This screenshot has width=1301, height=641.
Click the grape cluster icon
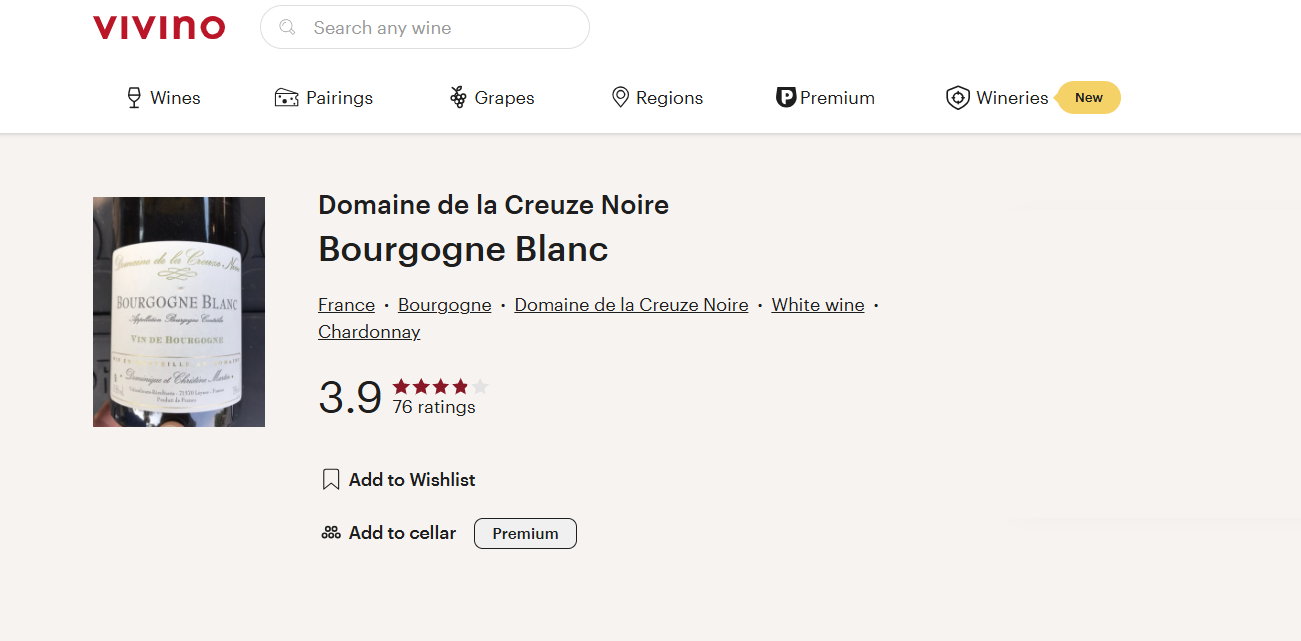[458, 98]
